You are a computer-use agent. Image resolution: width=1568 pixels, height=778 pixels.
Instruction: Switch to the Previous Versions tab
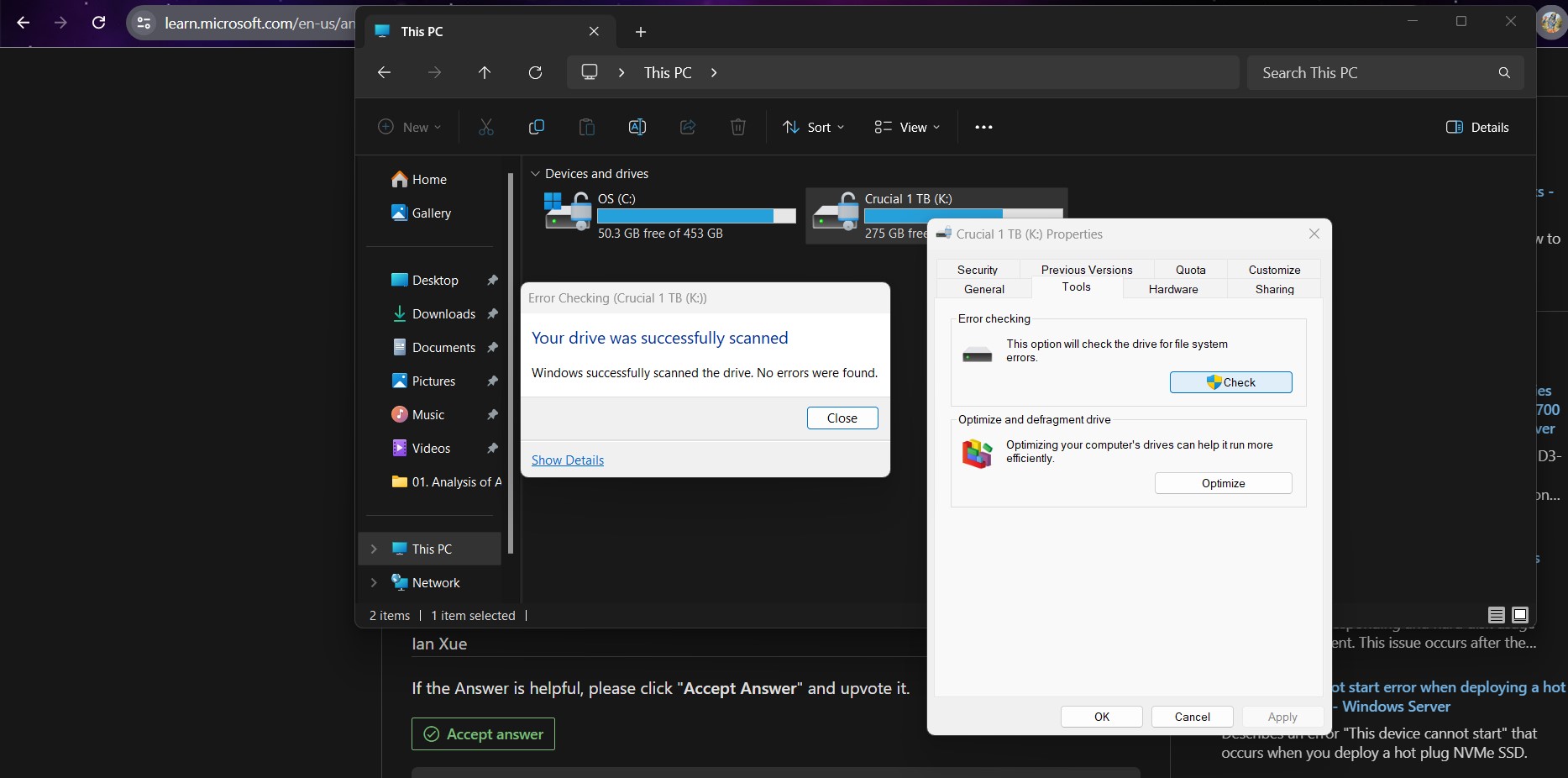(x=1087, y=270)
